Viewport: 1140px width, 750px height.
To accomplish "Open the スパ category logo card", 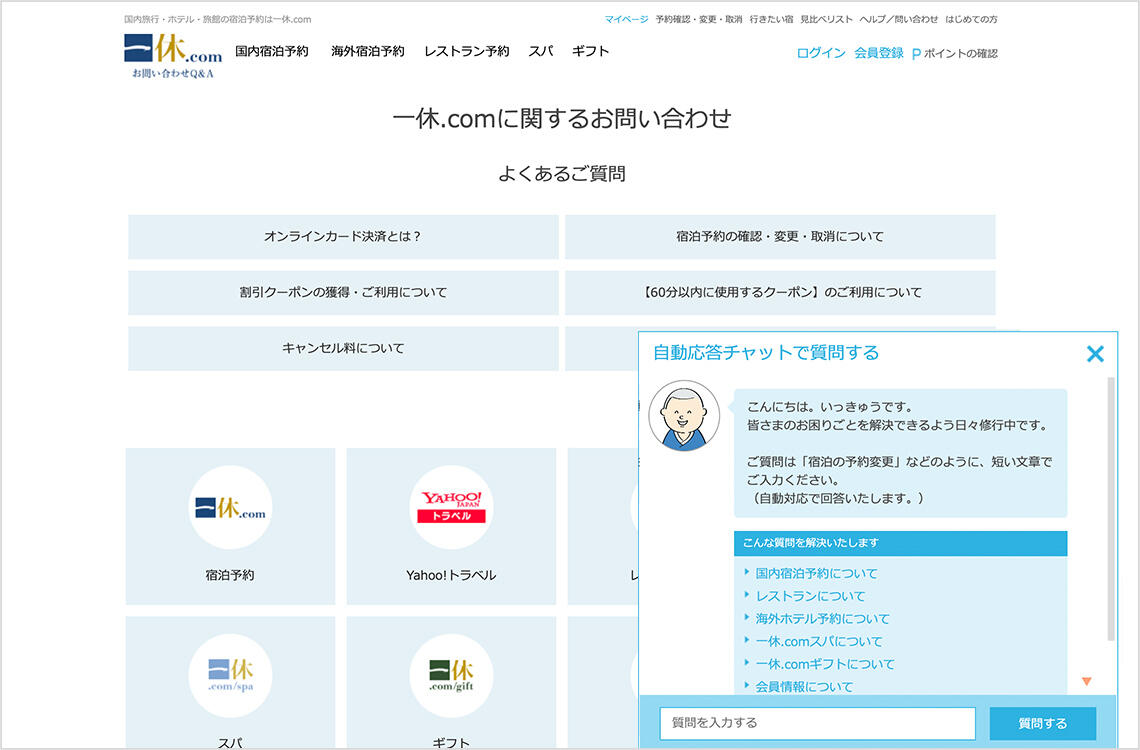I will (230, 682).
